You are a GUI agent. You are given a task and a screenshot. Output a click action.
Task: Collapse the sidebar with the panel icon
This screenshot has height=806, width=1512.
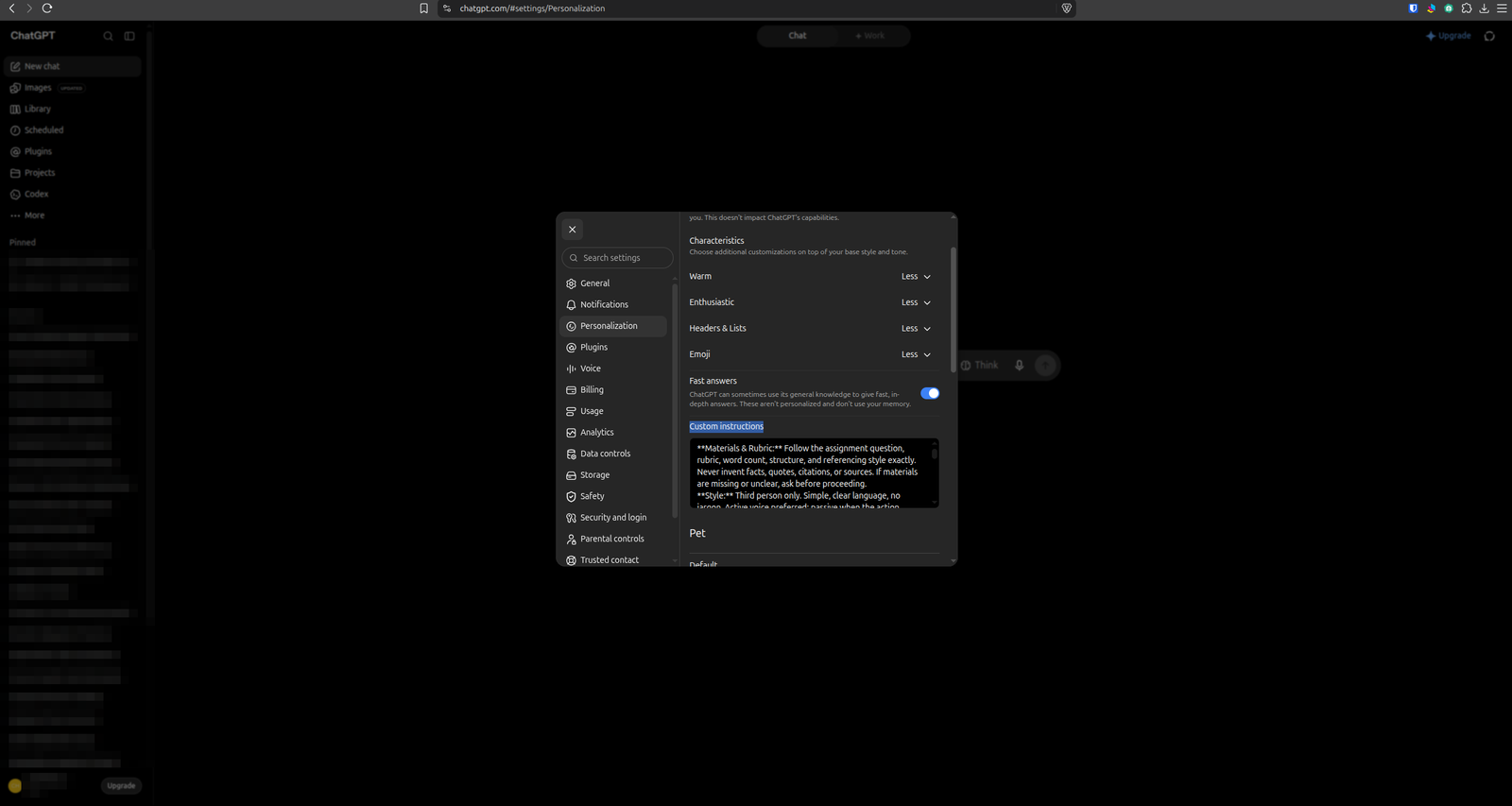pyautogui.click(x=129, y=36)
